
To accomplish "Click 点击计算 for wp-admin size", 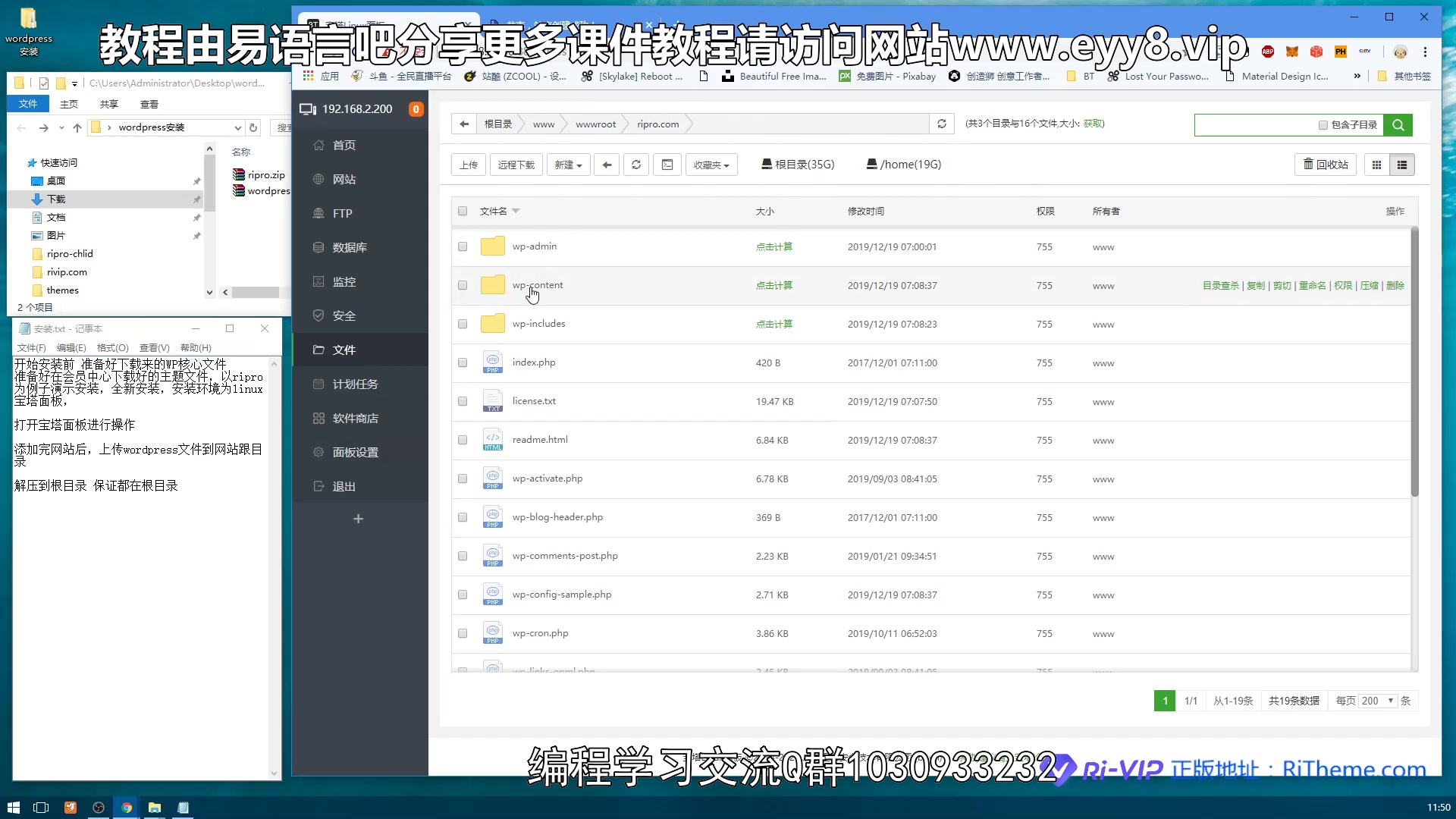I will pyautogui.click(x=773, y=246).
